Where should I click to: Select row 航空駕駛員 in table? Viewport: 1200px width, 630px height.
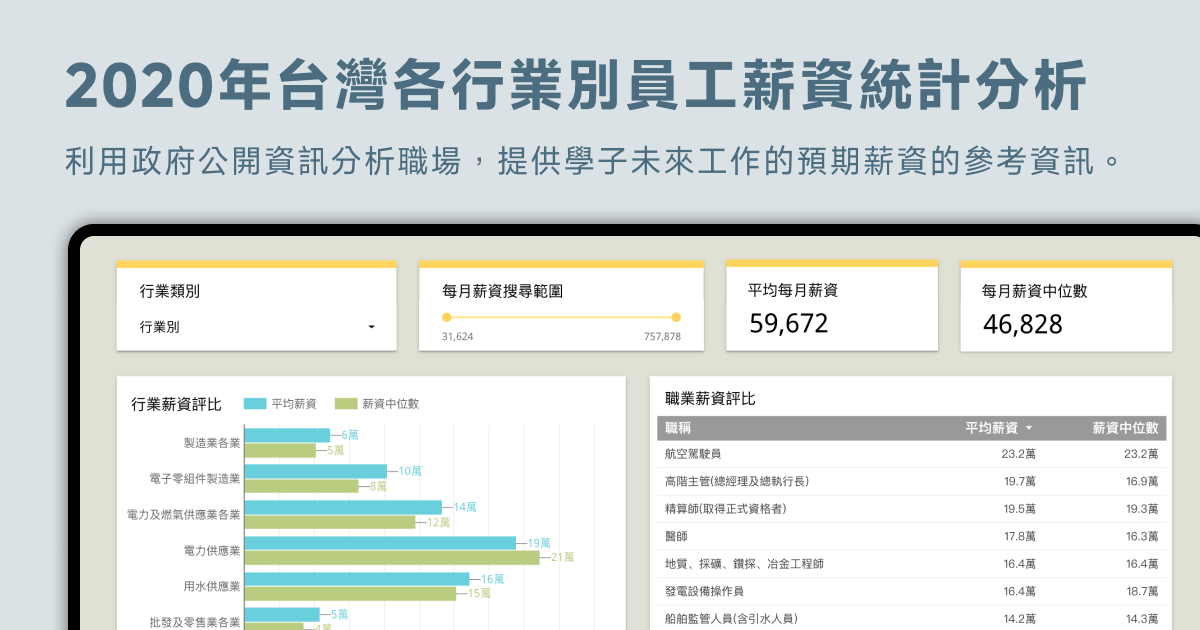tap(911, 454)
